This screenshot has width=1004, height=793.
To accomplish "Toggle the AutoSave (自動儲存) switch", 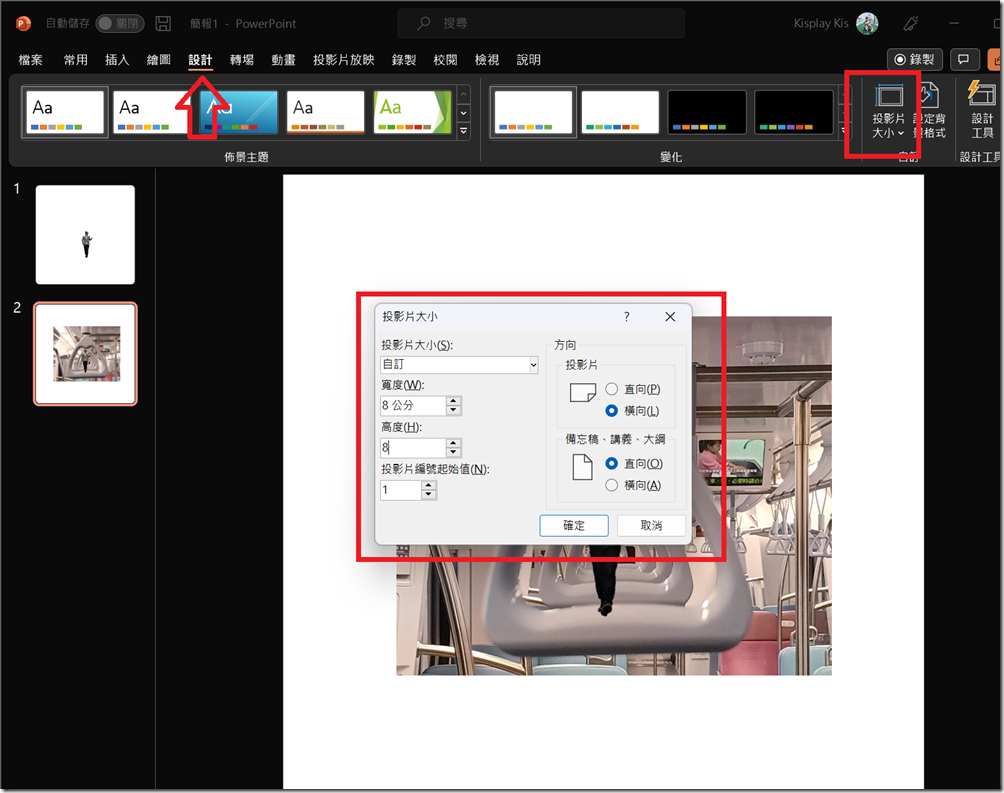I will point(119,23).
